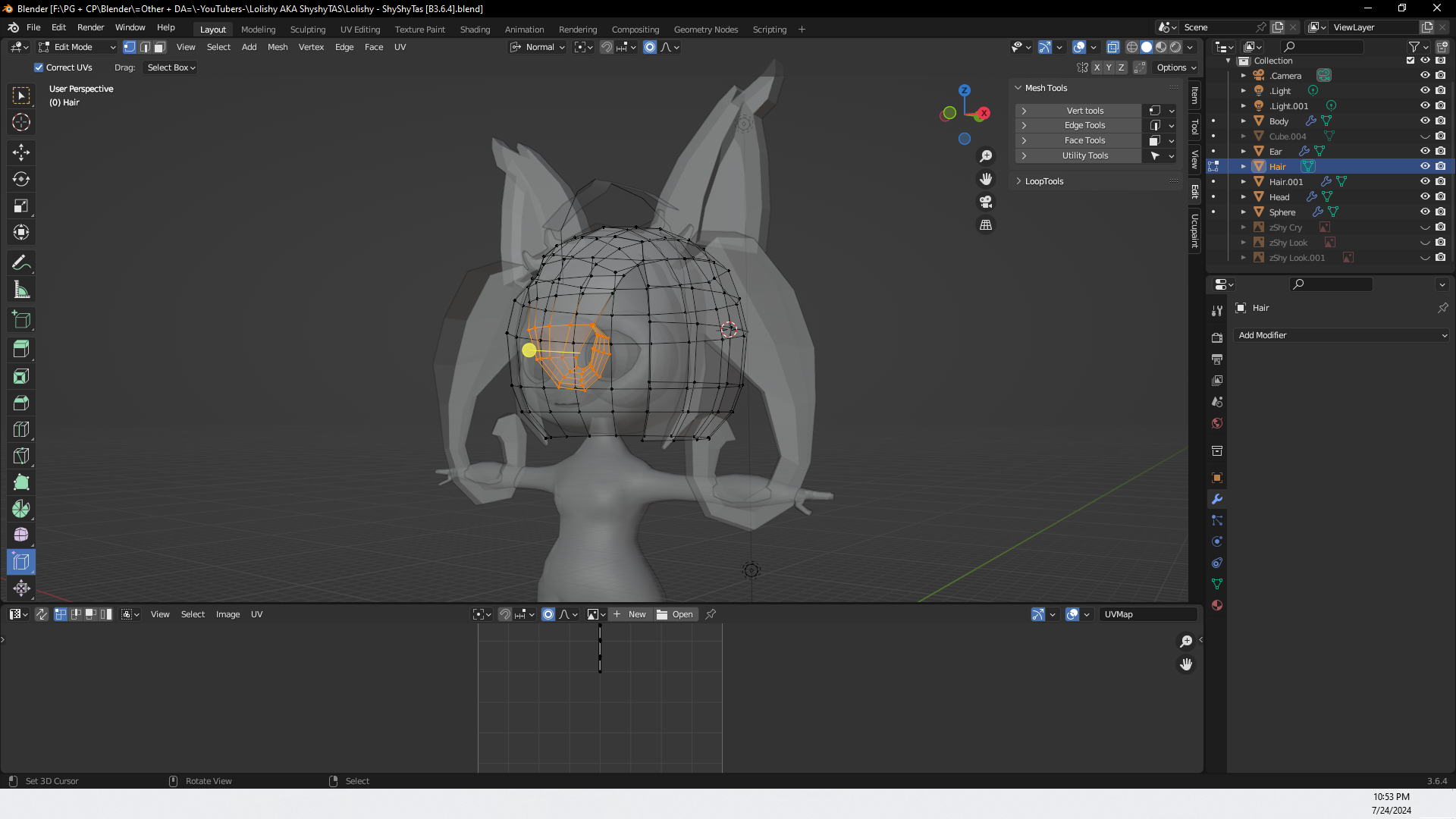Show the Cube.004 object in viewport
This screenshot has height=819, width=1456.
tap(1425, 136)
